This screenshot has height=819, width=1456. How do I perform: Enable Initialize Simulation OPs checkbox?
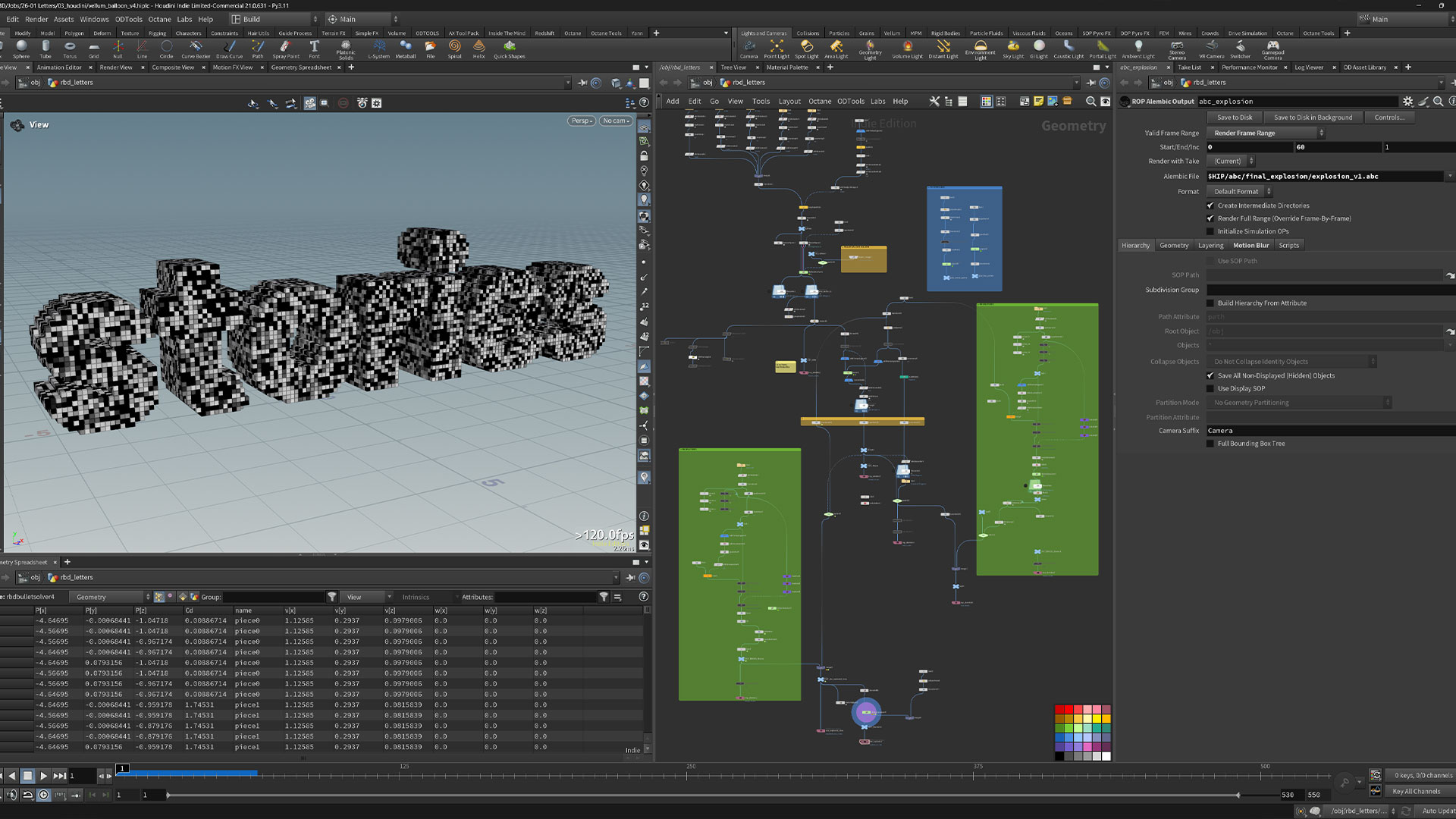point(1210,231)
